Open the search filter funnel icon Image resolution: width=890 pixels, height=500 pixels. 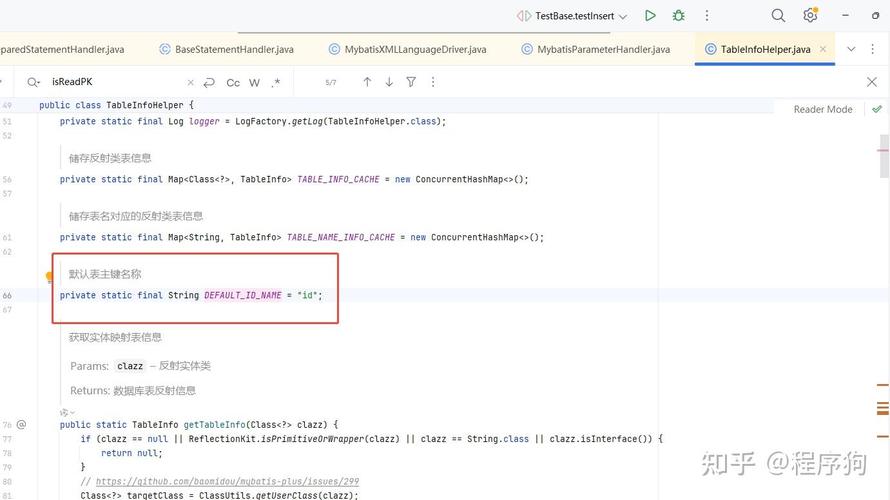coord(411,82)
